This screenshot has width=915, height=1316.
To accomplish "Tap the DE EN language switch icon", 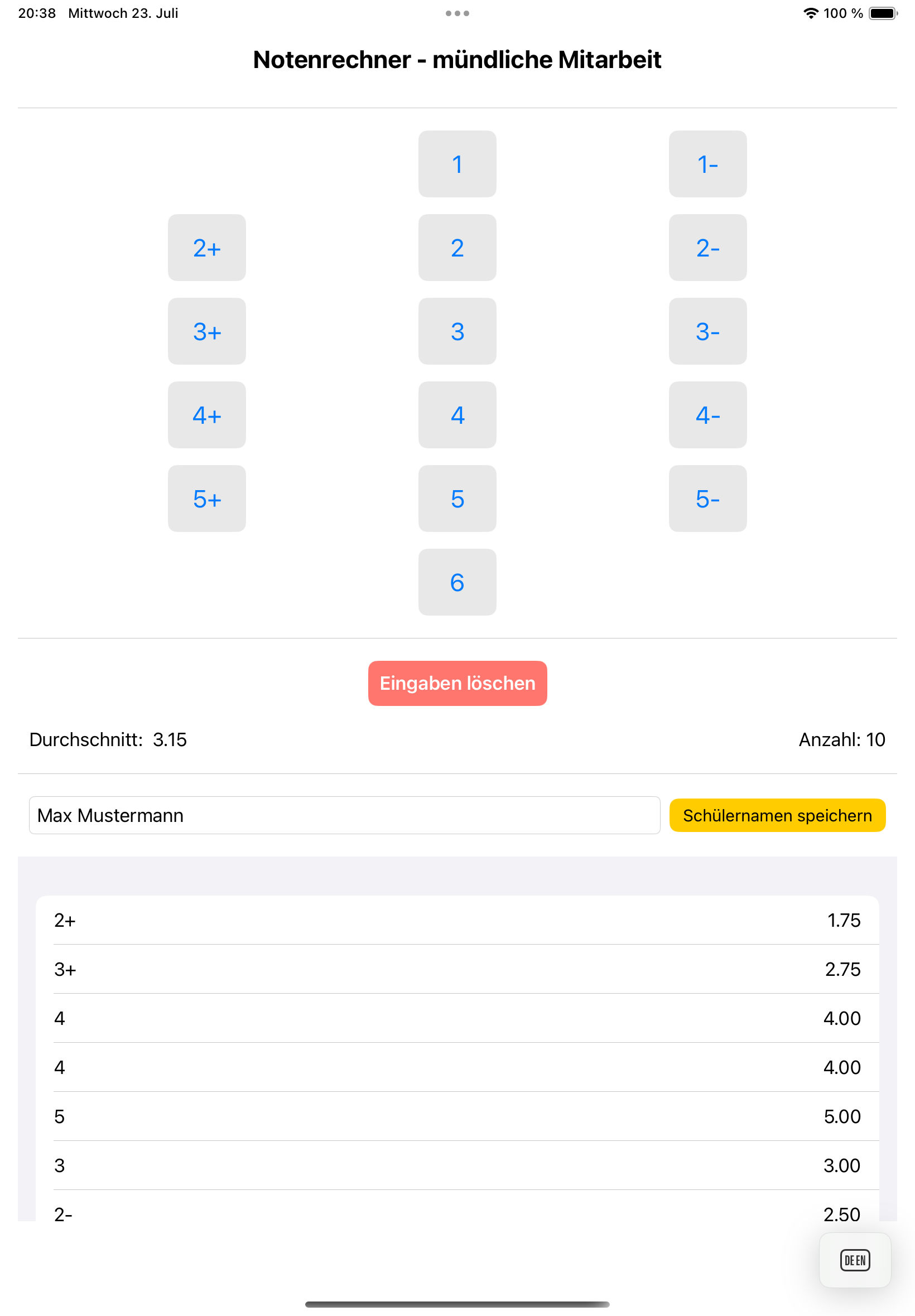I will 854,1259.
